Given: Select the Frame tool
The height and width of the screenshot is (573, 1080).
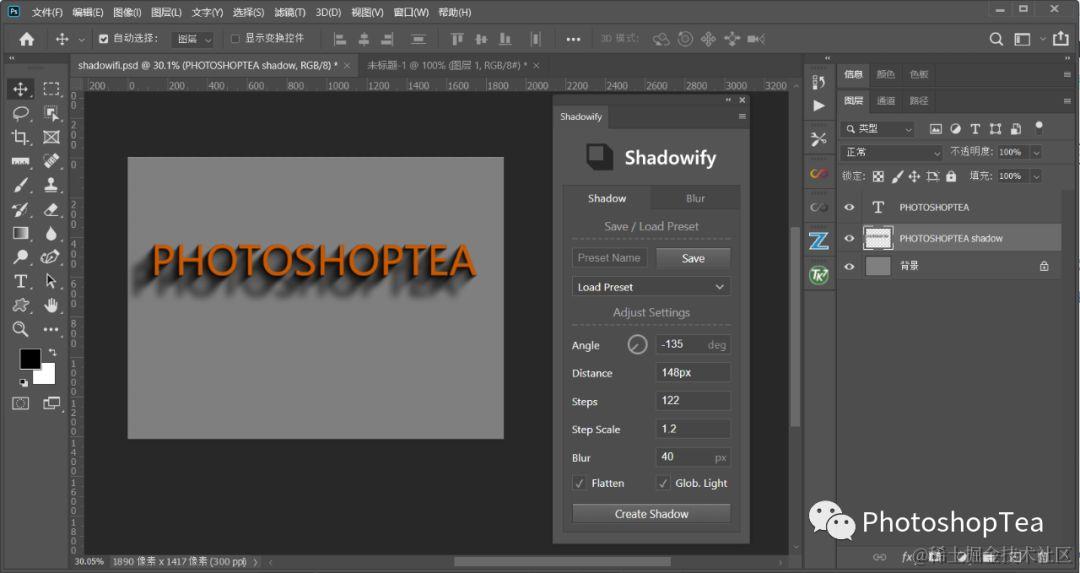Looking at the screenshot, I should click(x=51, y=137).
